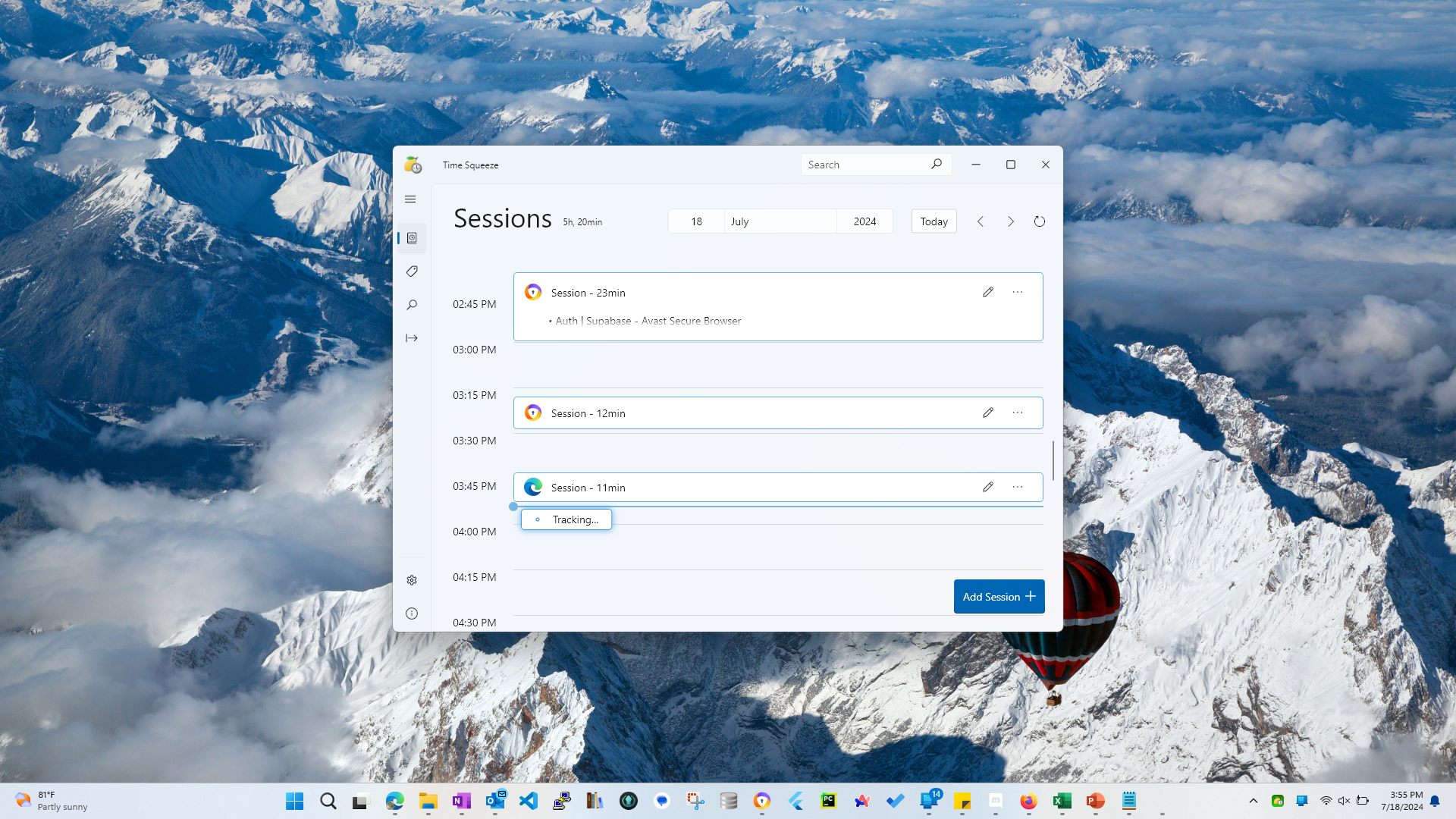The image size is (1456, 819).
Task: Click the Tracking... indicator
Action: 566,519
